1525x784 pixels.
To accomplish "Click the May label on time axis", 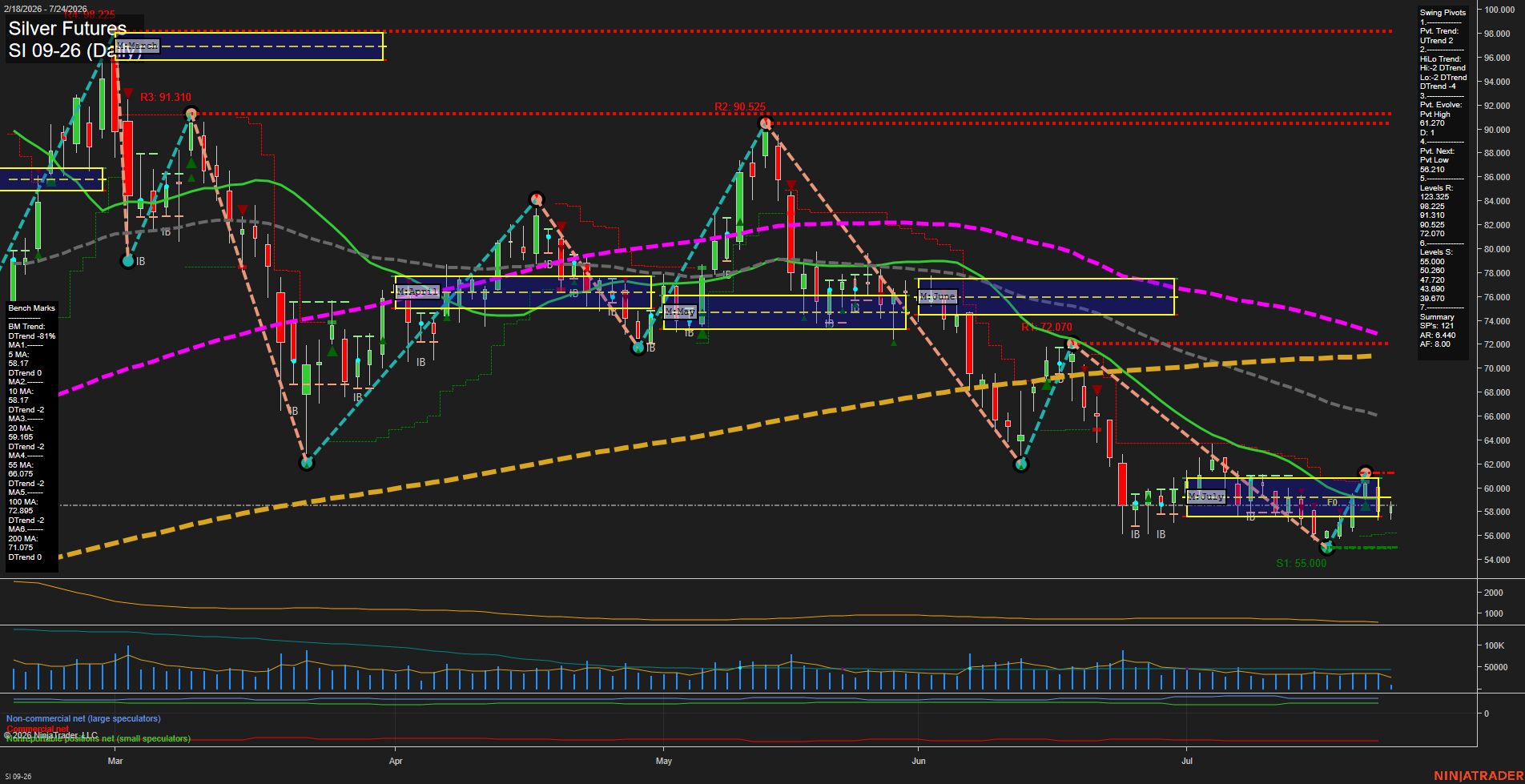I will click(x=664, y=761).
